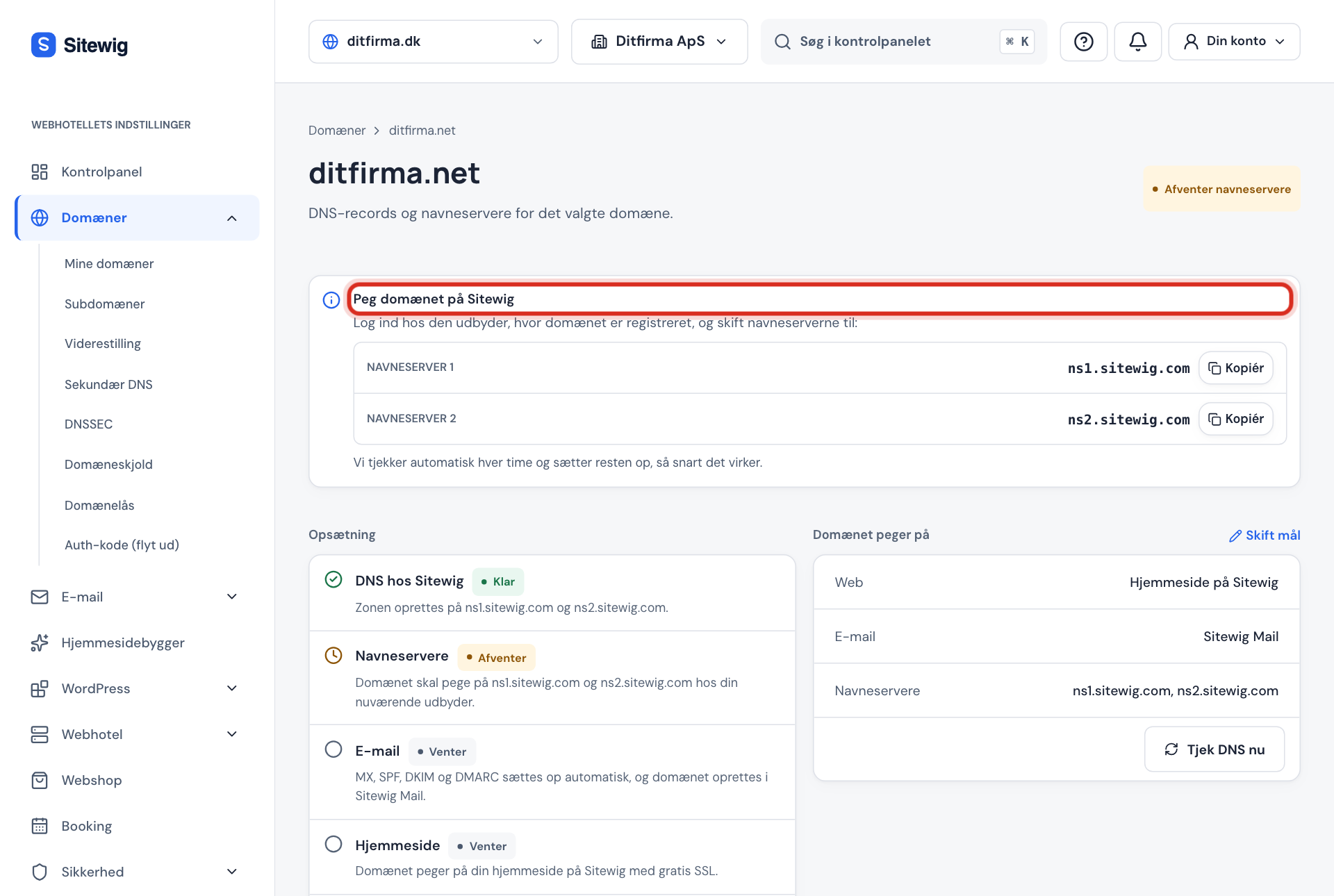
Task: Open notifications bell icon
Action: click(x=1137, y=42)
